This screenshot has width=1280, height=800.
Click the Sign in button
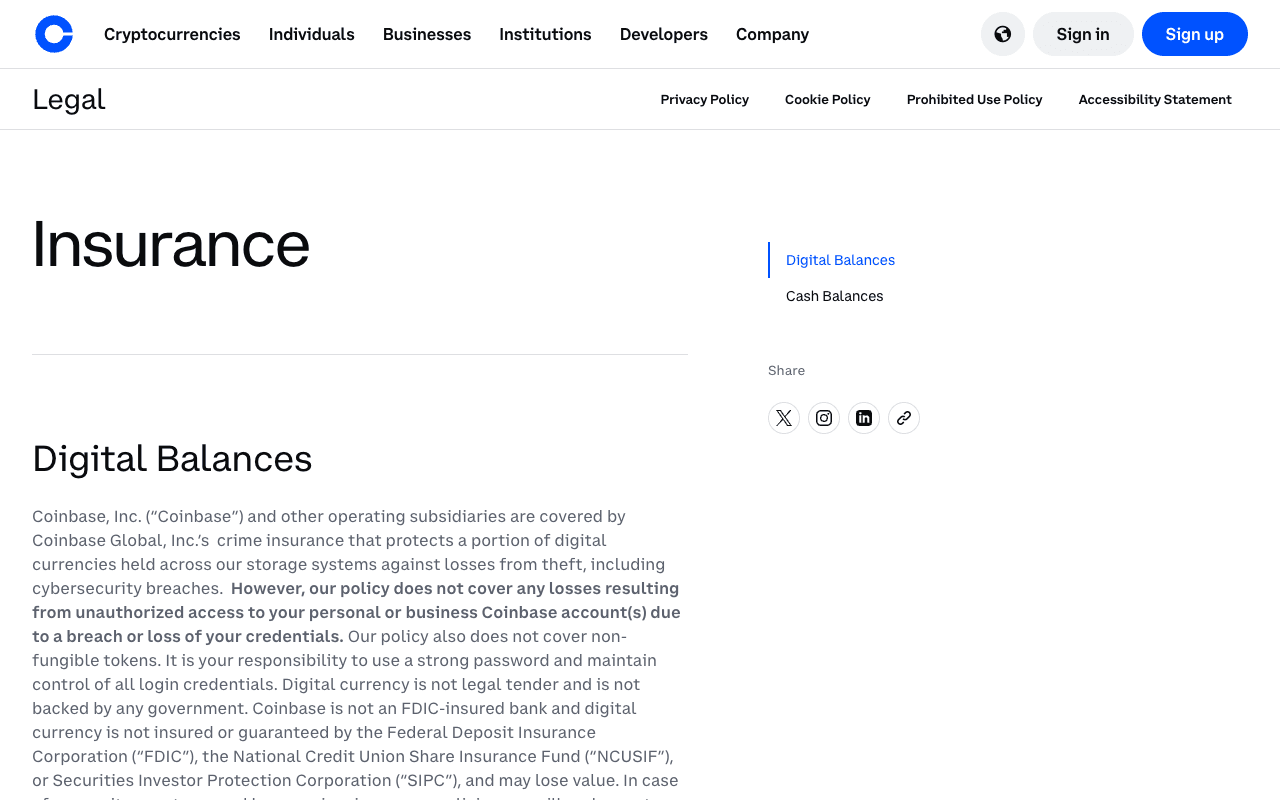pos(1083,34)
